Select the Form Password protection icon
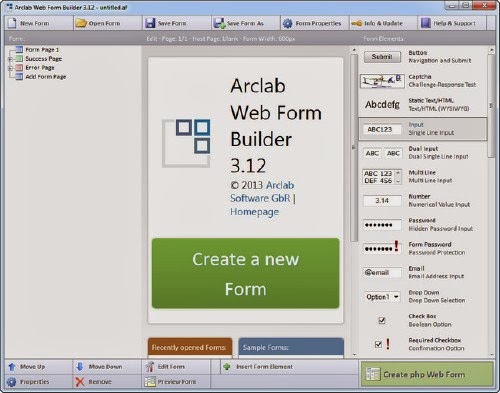The height and width of the screenshot is (393, 500). point(382,248)
